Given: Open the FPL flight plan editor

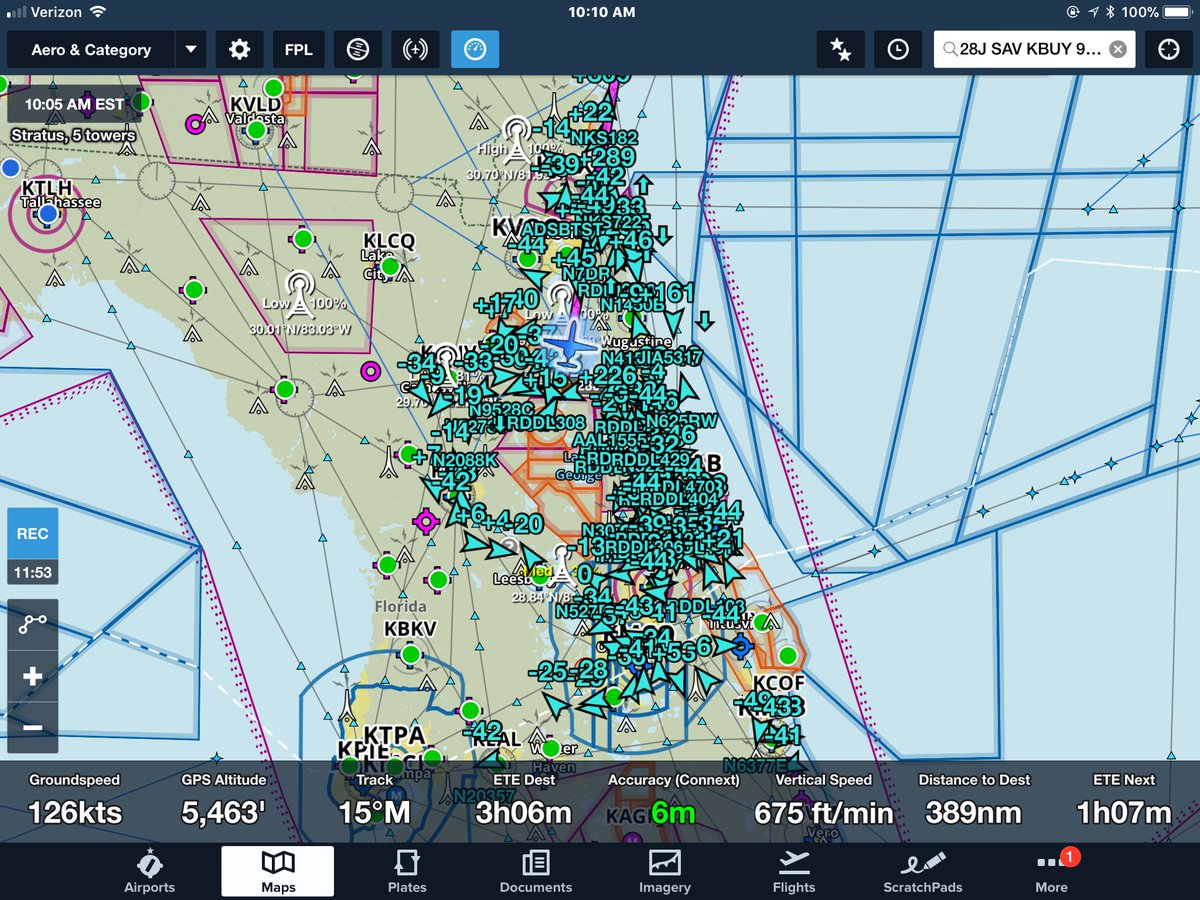Looking at the screenshot, I should click(298, 49).
